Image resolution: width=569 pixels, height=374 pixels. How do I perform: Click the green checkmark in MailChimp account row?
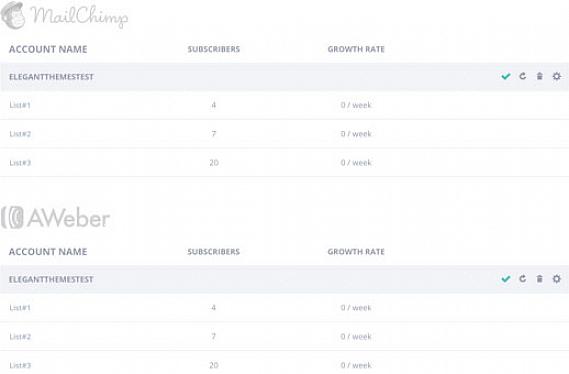[505, 76]
